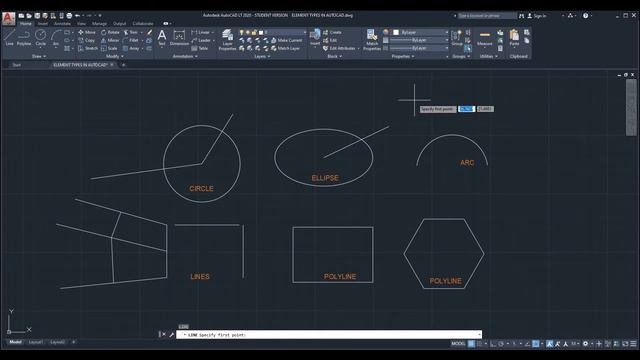Click the Text annotation tool

[162, 38]
